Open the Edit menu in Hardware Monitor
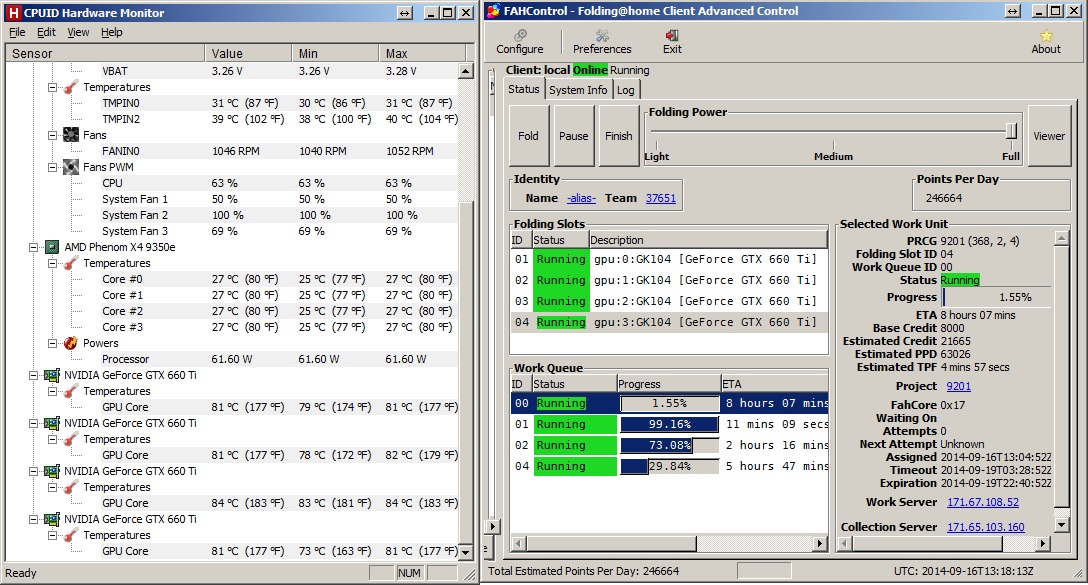The image size is (1088, 585). [x=46, y=32]
